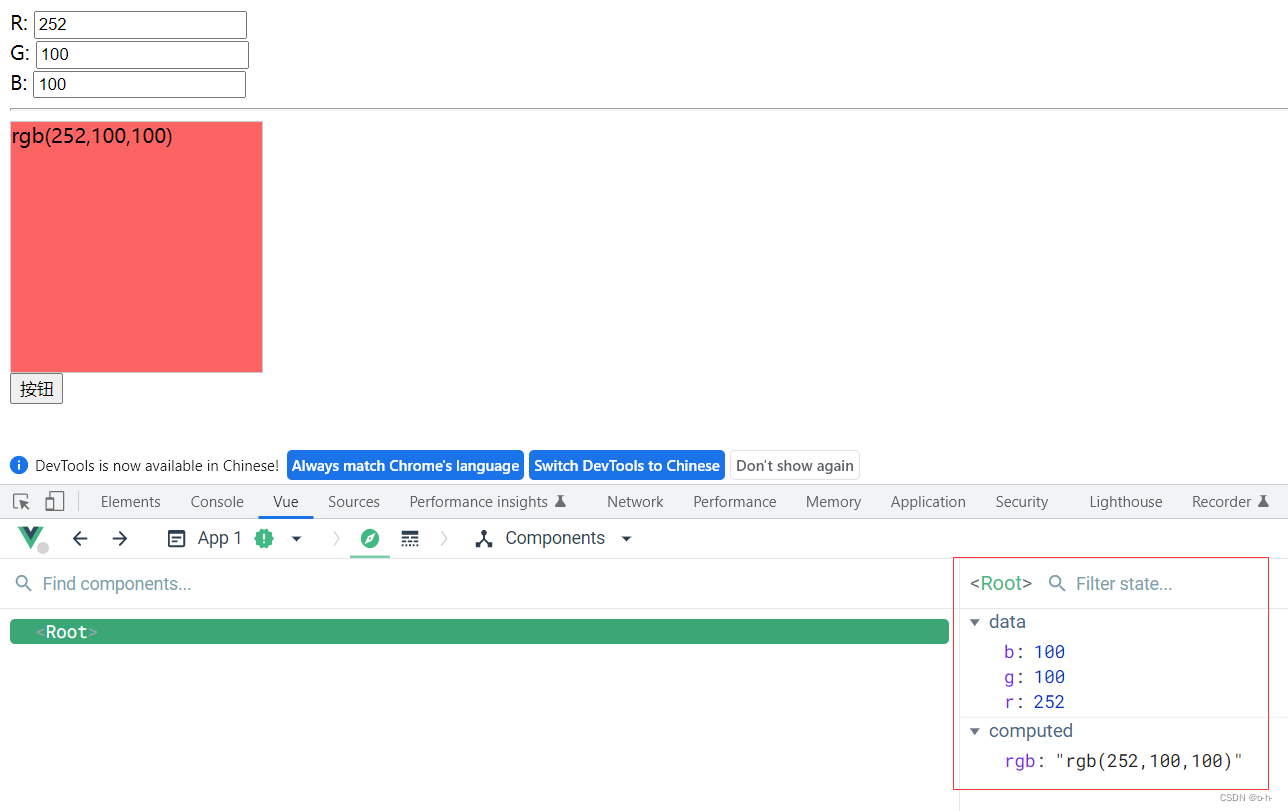Click the computed rgb value
Image resolution: width=1288 pixels, height=811 pixels.
[1149, 761]
